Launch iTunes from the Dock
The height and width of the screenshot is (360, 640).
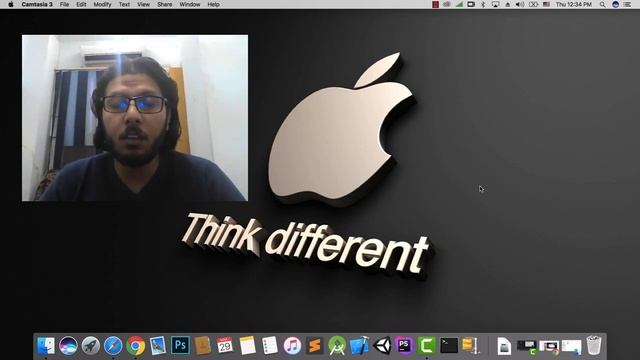coord(292,346)
